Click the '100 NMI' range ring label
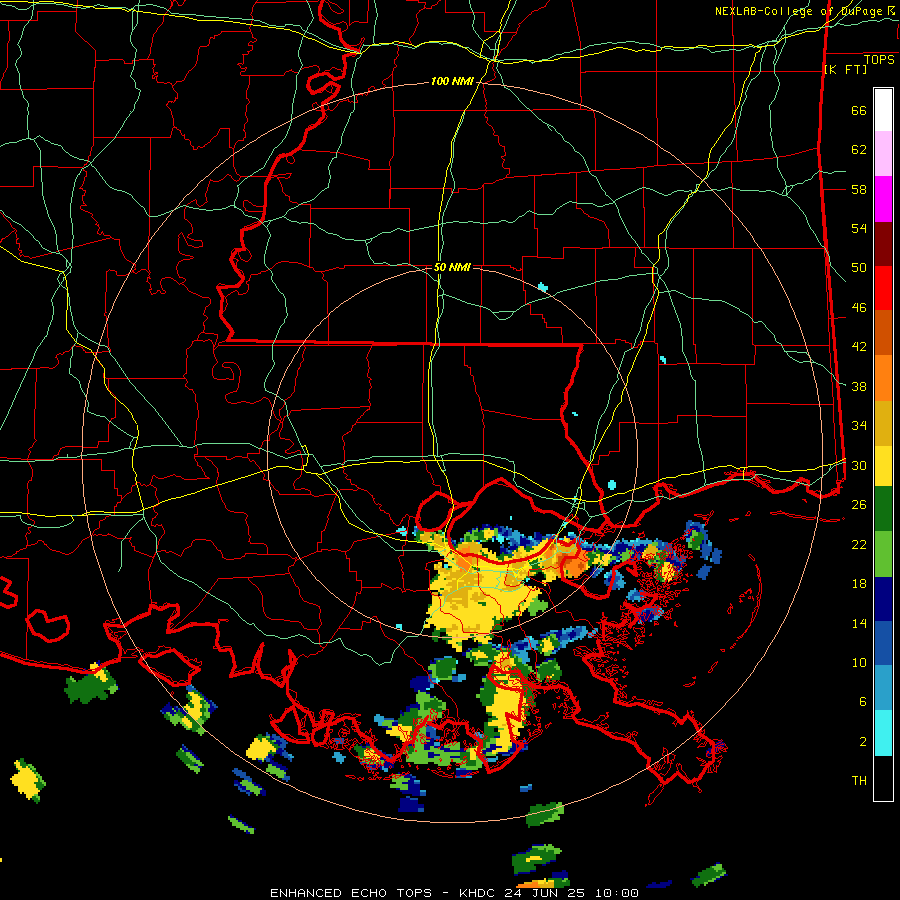Image resolution: width=900 pixels, height=900 pixels. pyautogui.click(x=452, y=82)
